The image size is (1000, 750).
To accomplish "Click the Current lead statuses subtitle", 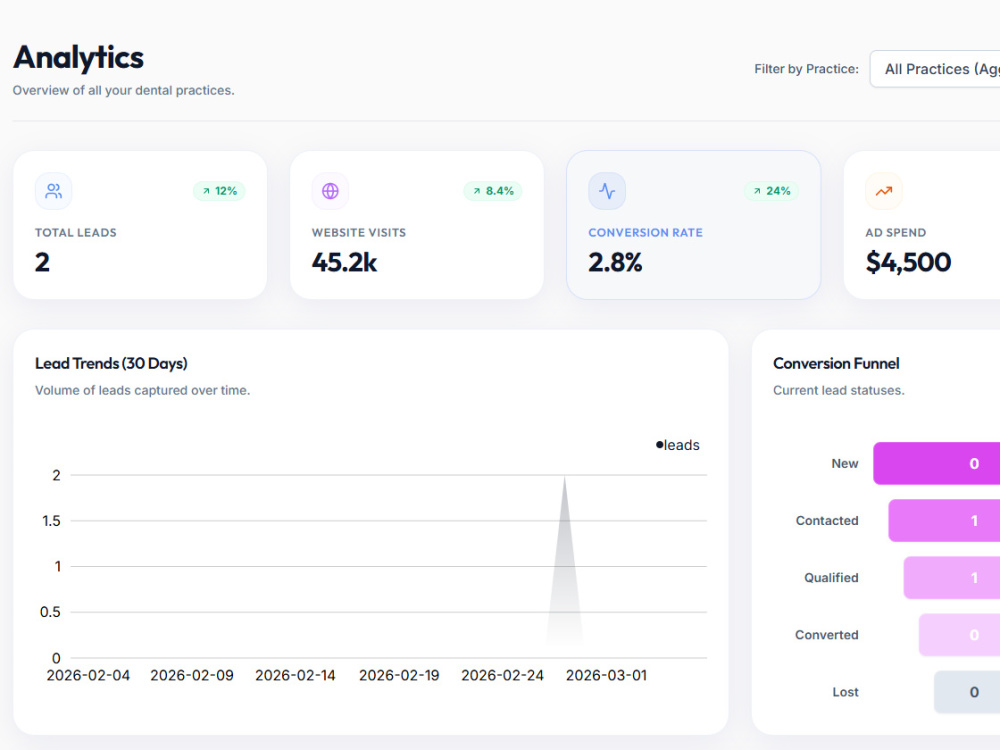I will [x=839, y=390].
